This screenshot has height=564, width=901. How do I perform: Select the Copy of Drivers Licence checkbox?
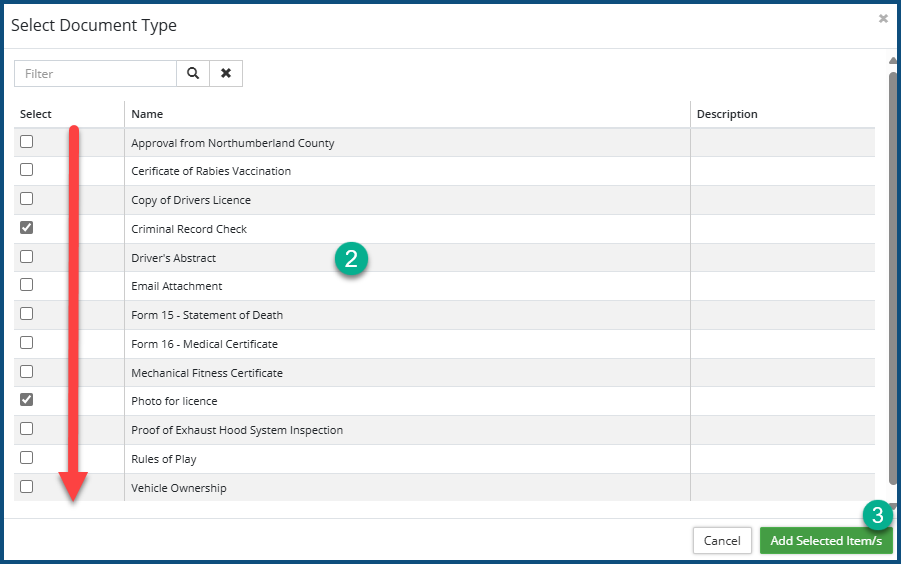[27, 199]
